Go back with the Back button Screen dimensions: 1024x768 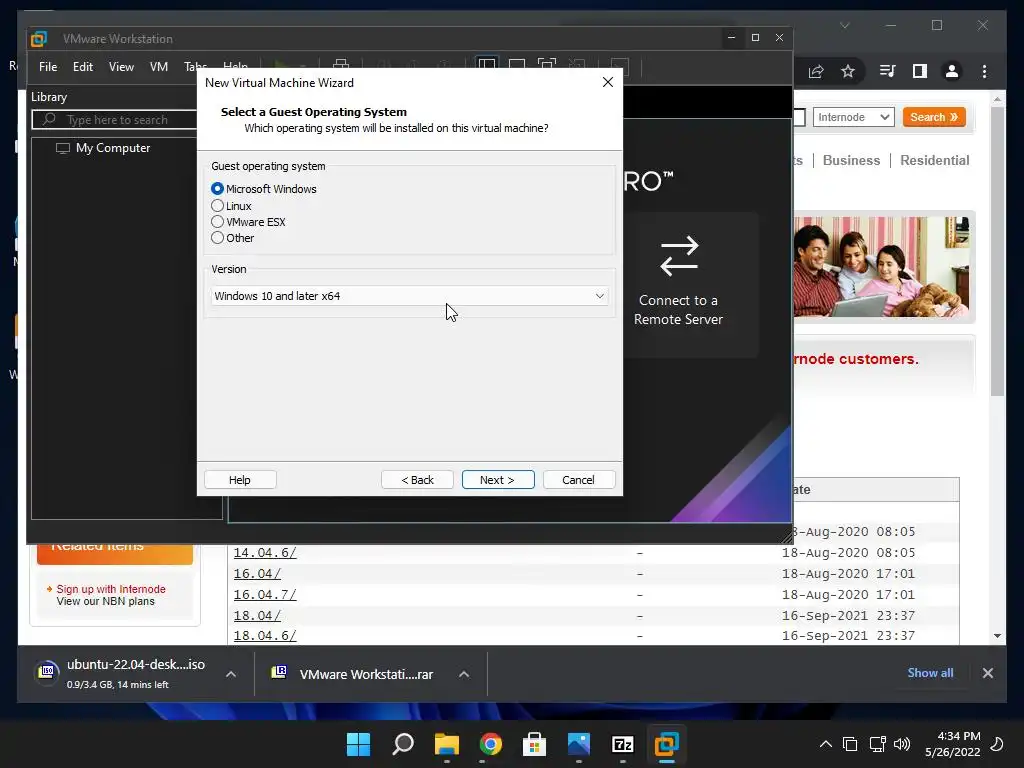(x=417, y=480)
